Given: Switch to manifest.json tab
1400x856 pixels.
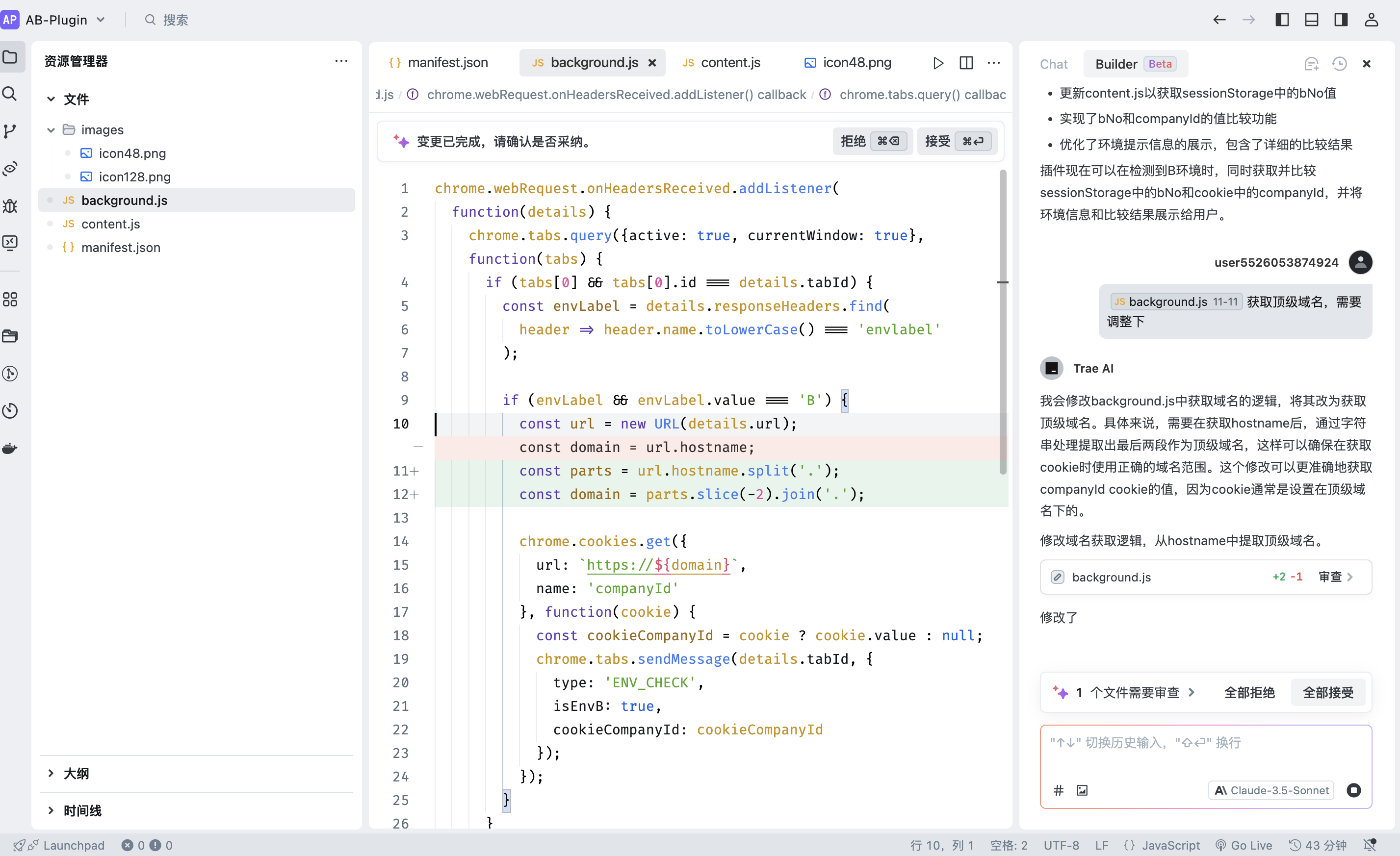Looking at the screenshot, I should point(438,62).
